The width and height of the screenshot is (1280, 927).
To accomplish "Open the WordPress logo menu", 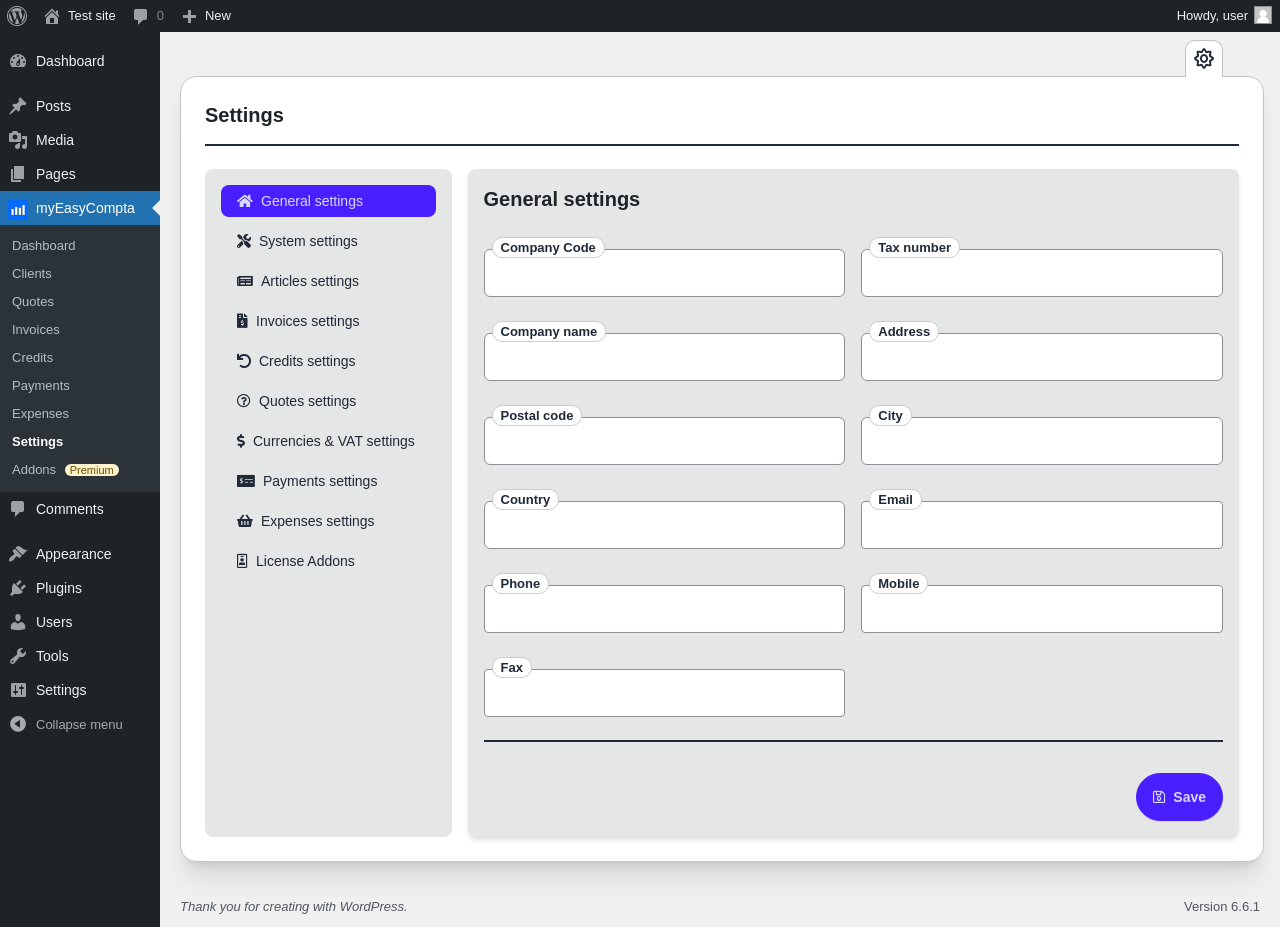I will click(x=17, y=16).
